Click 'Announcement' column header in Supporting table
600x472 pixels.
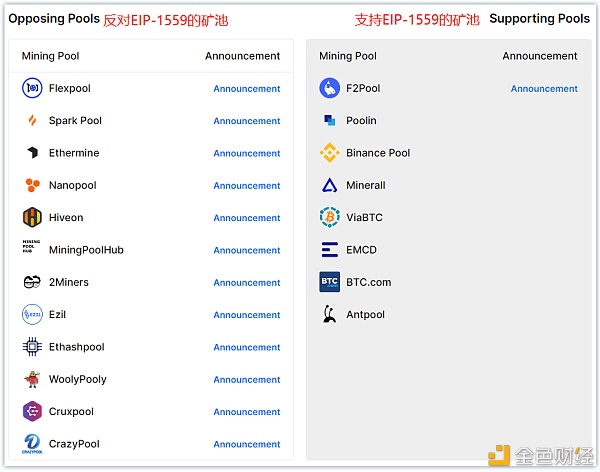[x=540, y=56]
